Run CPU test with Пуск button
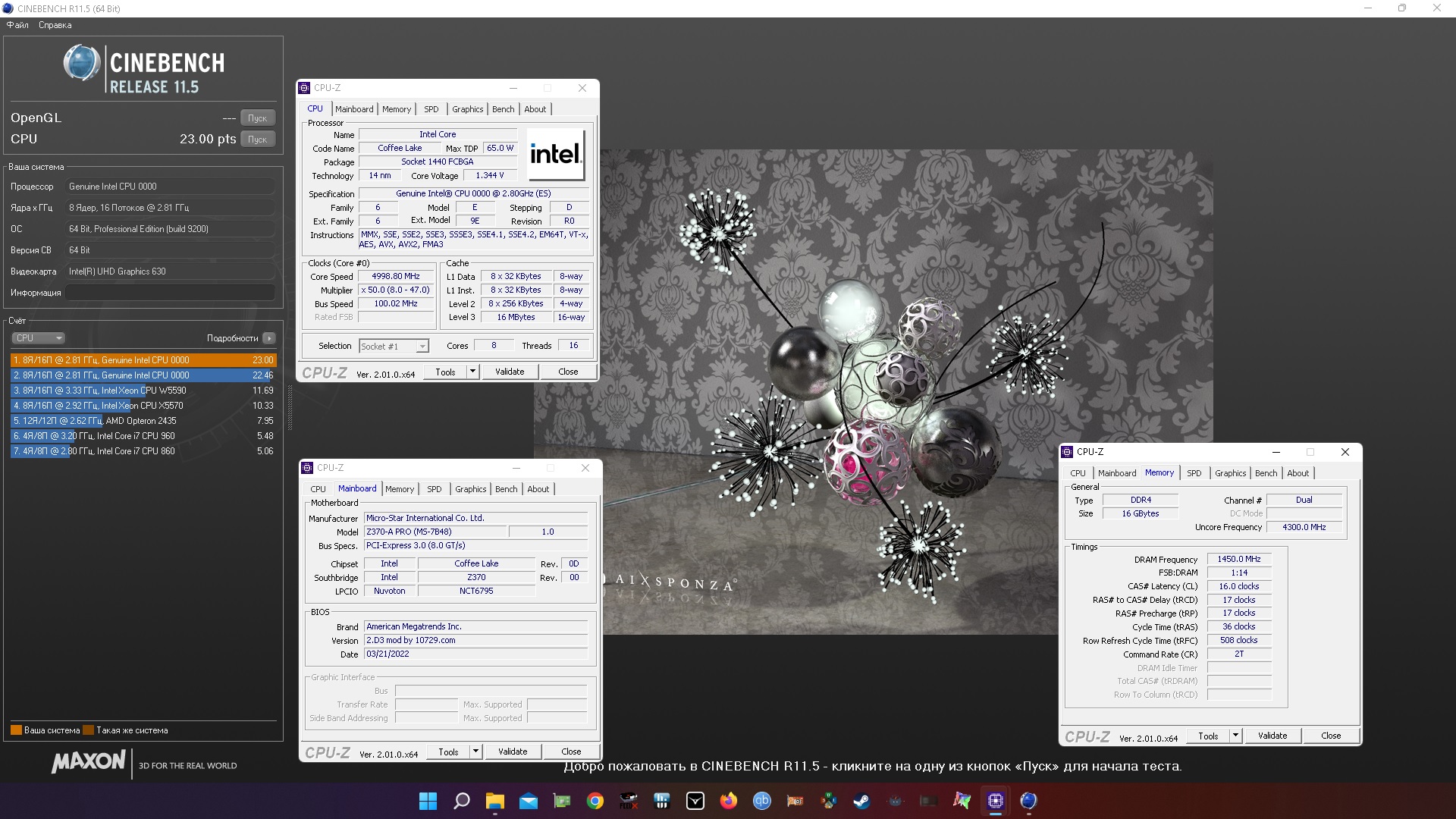The image size is (1456, 819). tap(258, 140)
